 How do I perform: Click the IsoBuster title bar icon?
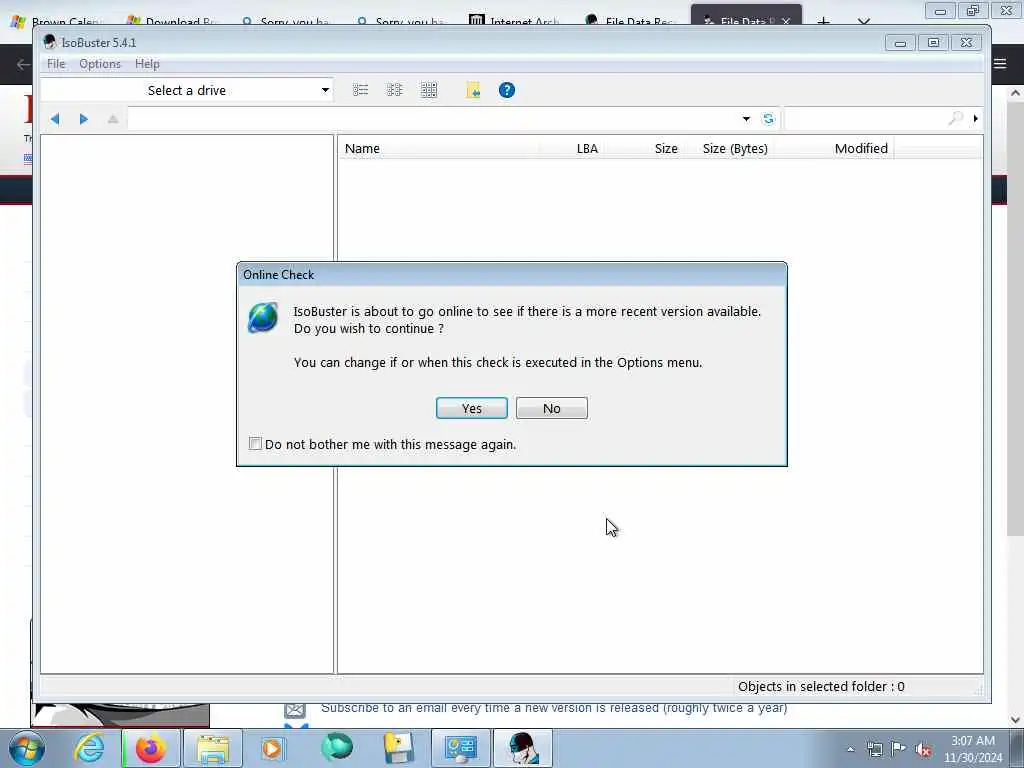50,42
